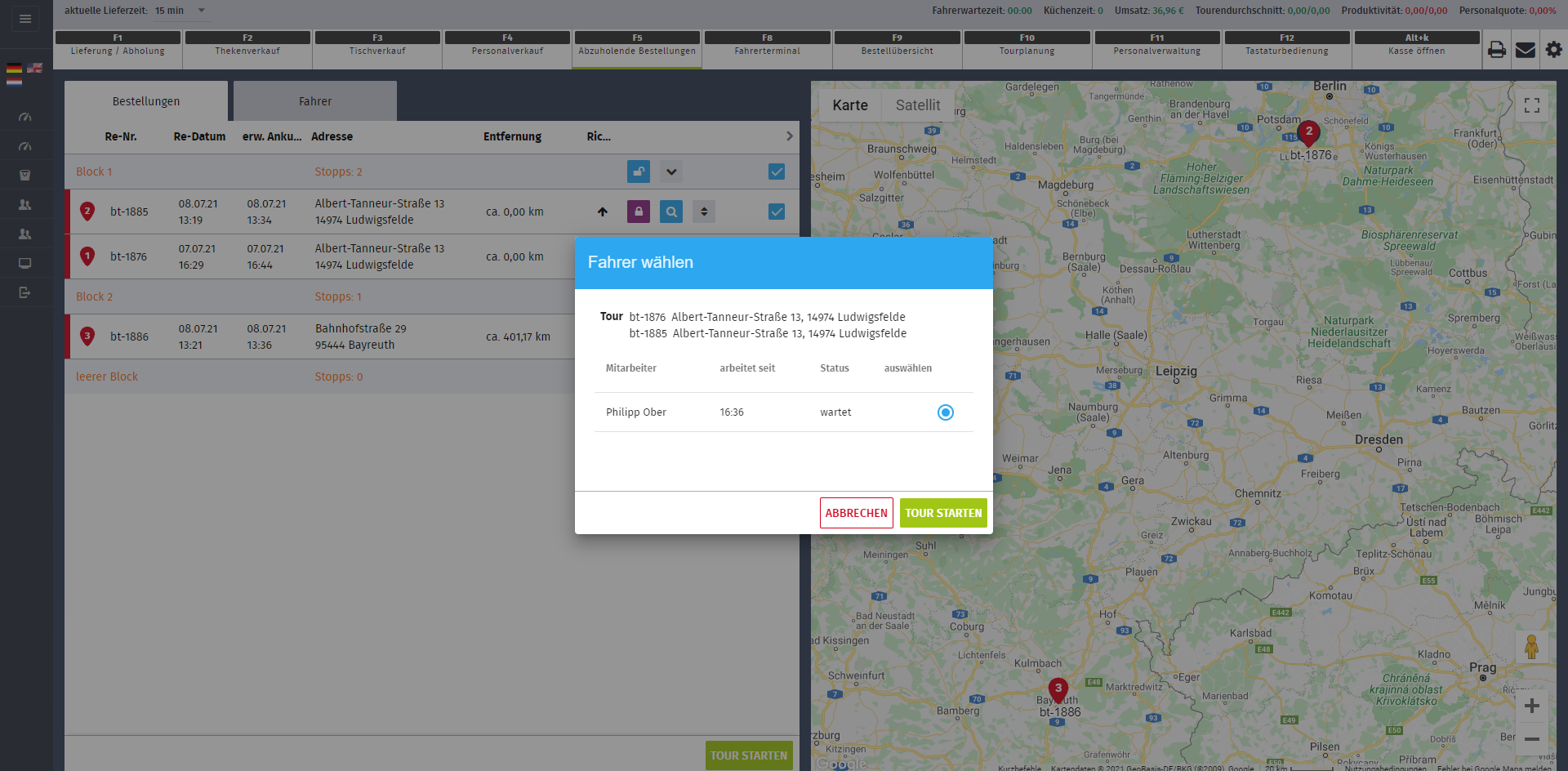Open the monitor sidebar icon
The image size is (1568, 771).
pyautogui.click(x=25, y=263)
